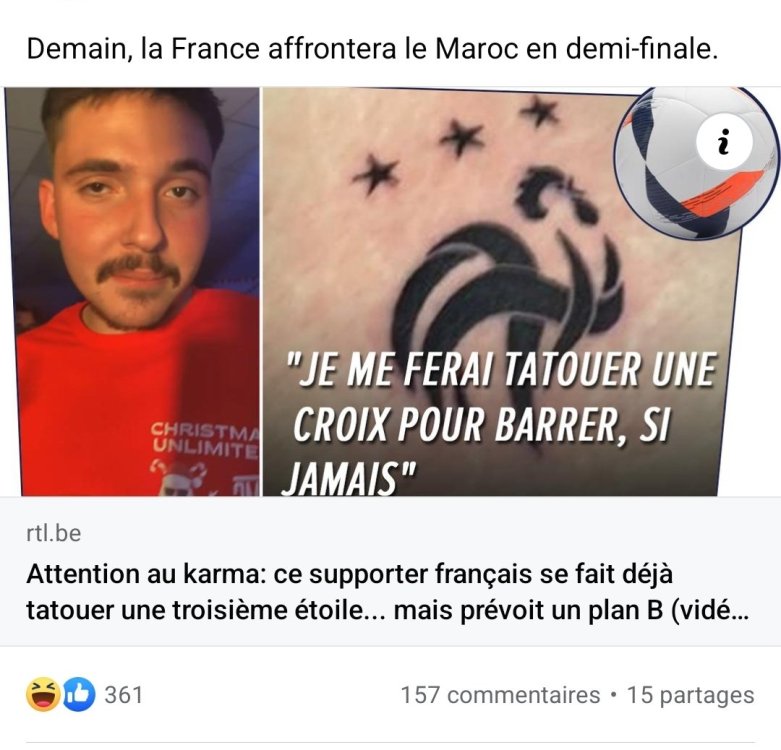Viewport: 781px width, 750px height.
Task: Click the blue Like thumbs-up reaction icon
Action: [79, 694]
